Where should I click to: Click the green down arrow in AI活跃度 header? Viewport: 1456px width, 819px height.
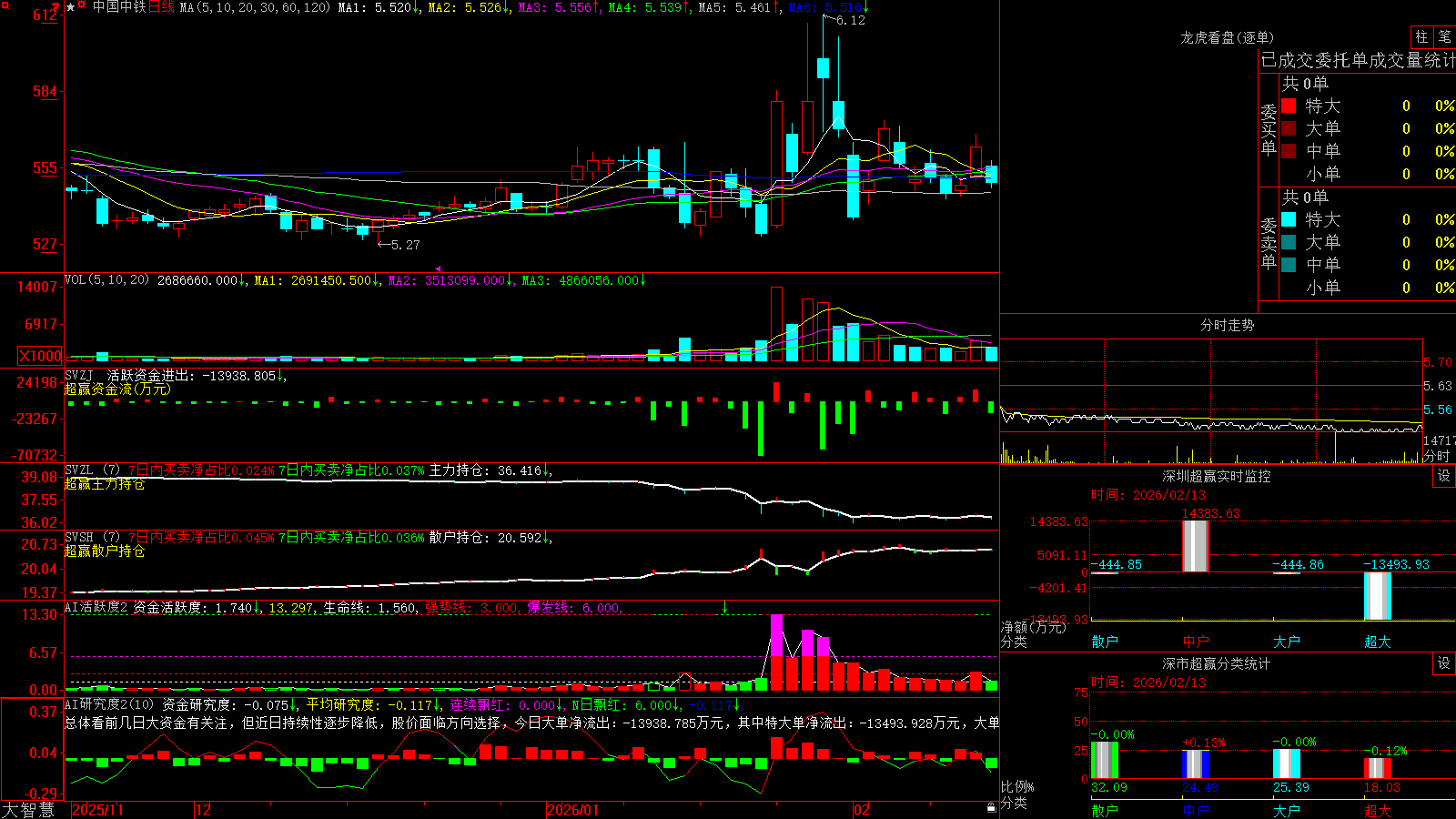[x=725, y=607]
